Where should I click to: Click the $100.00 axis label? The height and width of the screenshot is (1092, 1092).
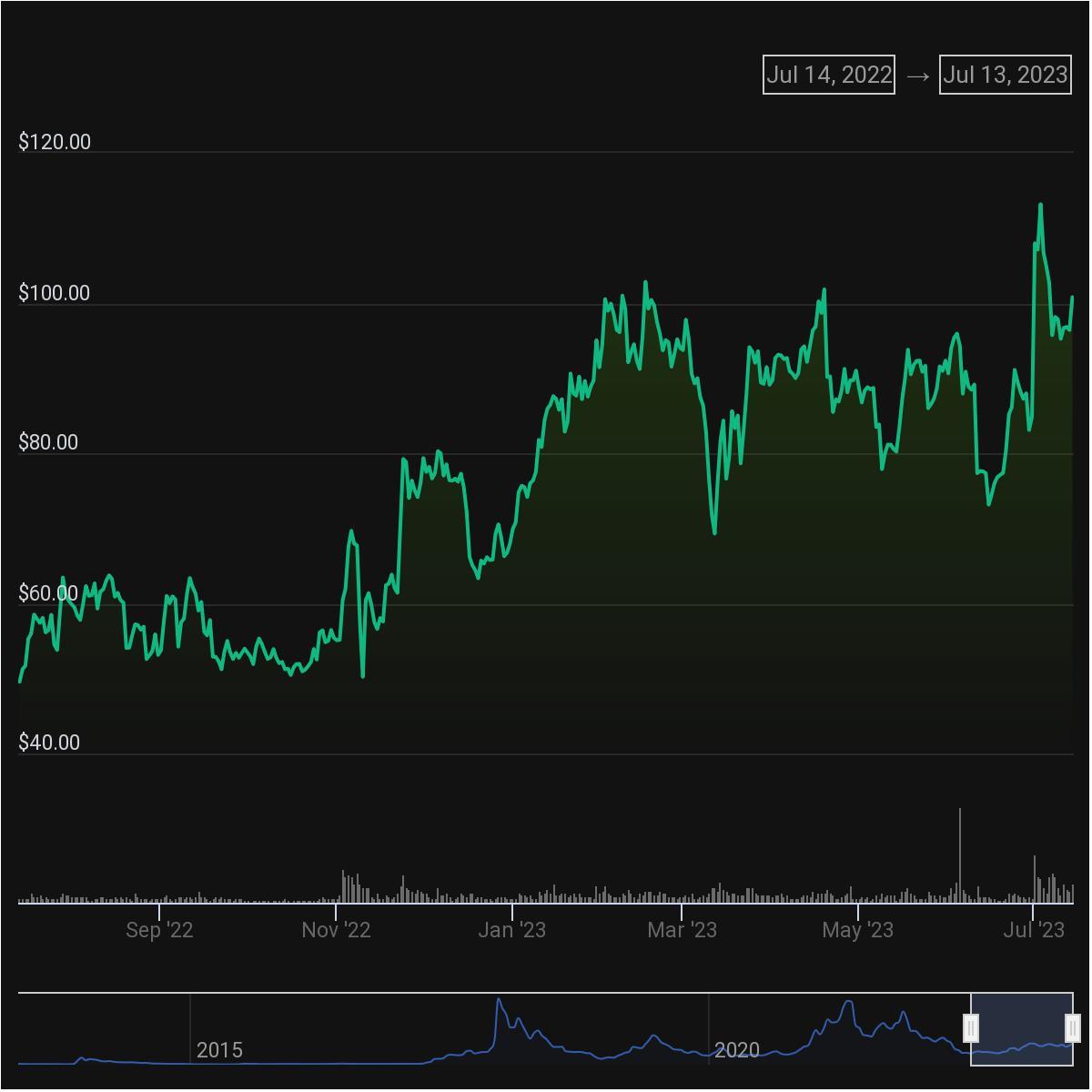point(55,293)
